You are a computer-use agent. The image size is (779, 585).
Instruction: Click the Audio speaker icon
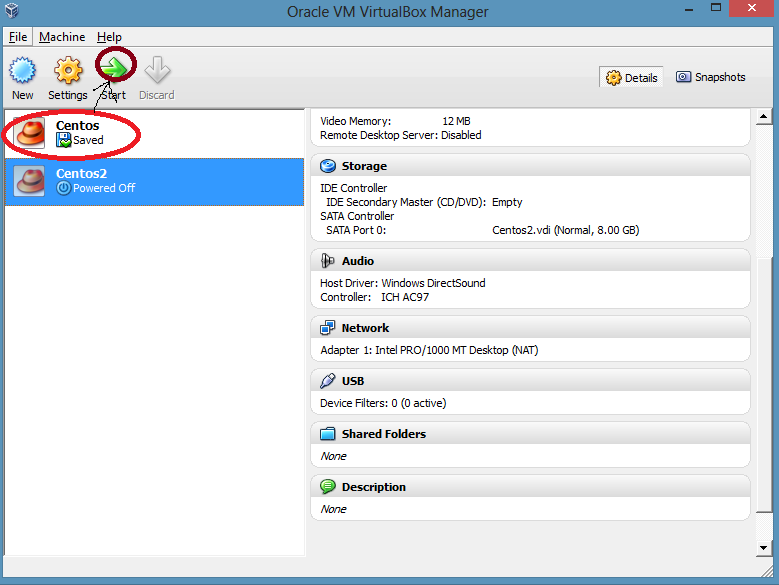328,261
